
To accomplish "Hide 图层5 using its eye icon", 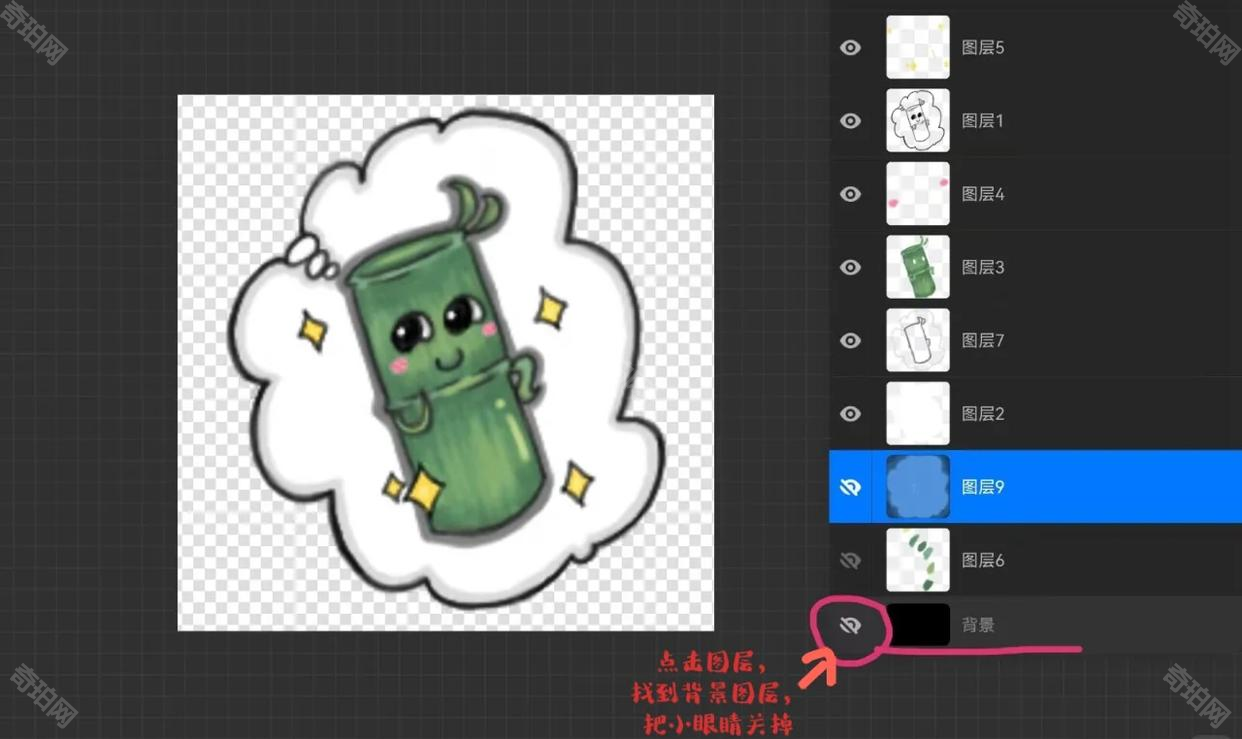I will (x=850, y=48).
